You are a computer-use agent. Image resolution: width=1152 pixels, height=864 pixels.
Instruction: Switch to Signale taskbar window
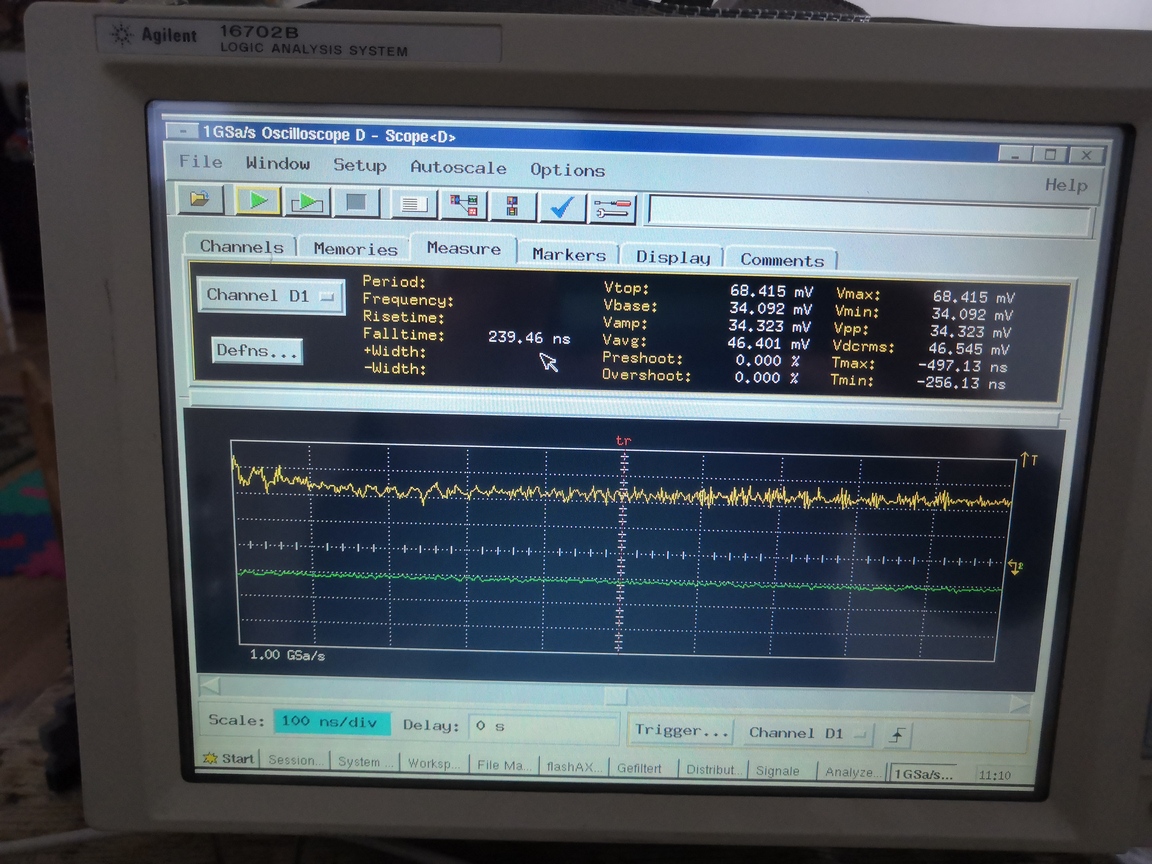[x=782, y=770]
